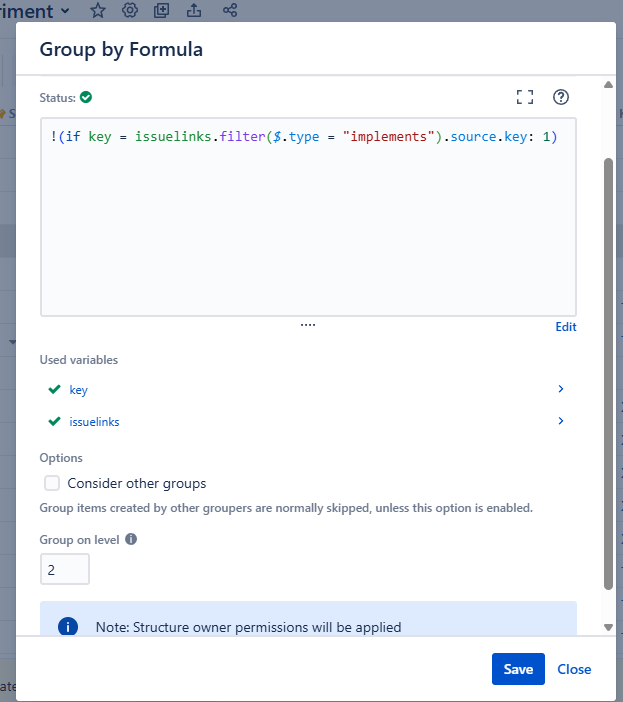This screenshot has width=623, height=702.
Task: Click the share icon
Action: pyautogui.click(x=230, y=10)
